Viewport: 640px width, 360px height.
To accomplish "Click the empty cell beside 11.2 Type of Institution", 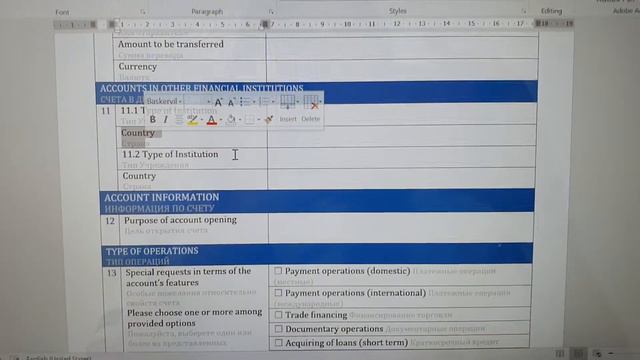I will [x=402, y=157].
